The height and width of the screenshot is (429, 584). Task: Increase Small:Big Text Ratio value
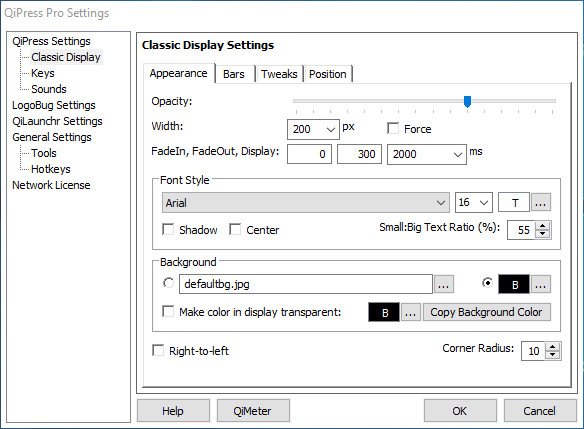pyautogui.click(x=543, y=226)
